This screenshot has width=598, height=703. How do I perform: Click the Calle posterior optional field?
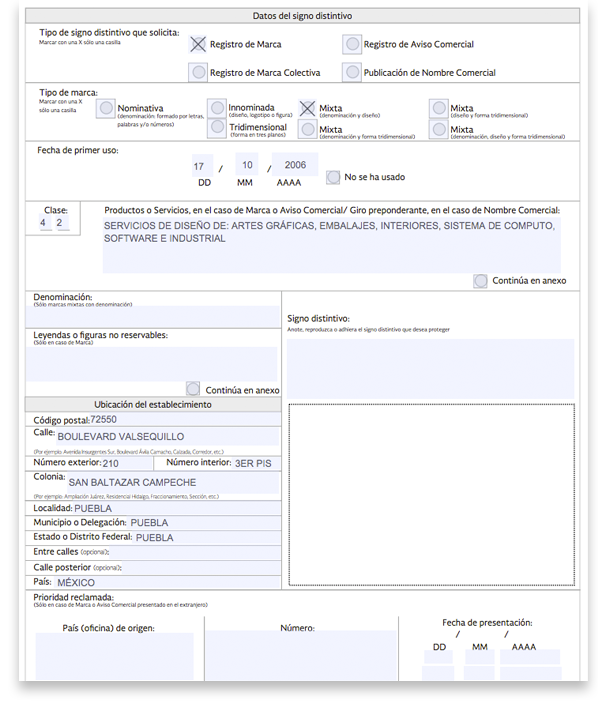(x=201, y=568)
